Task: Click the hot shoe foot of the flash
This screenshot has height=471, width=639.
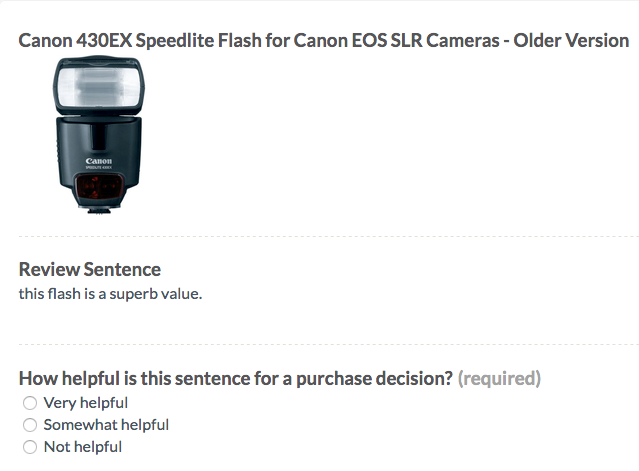Action: (x=98, y=211)
